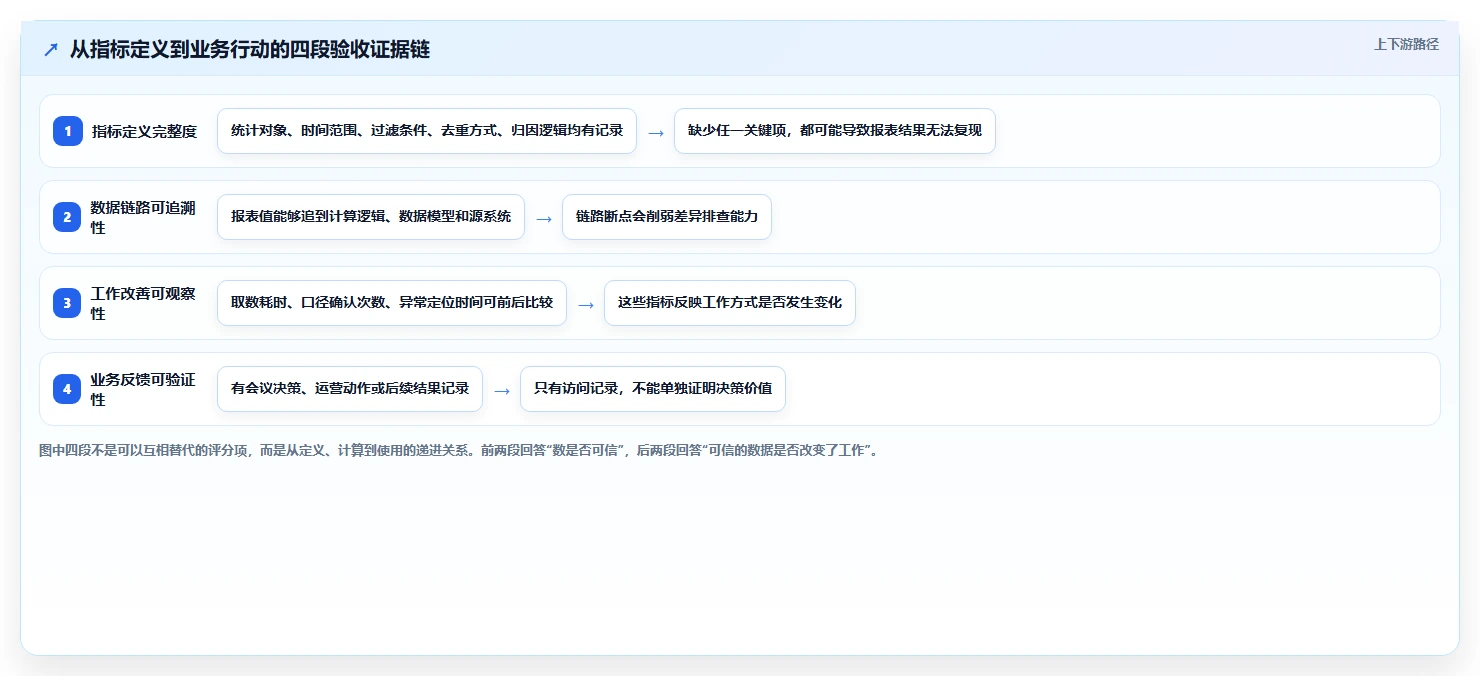Click the arrow in the 指标定义完整度 row

(x=656, y=132)
